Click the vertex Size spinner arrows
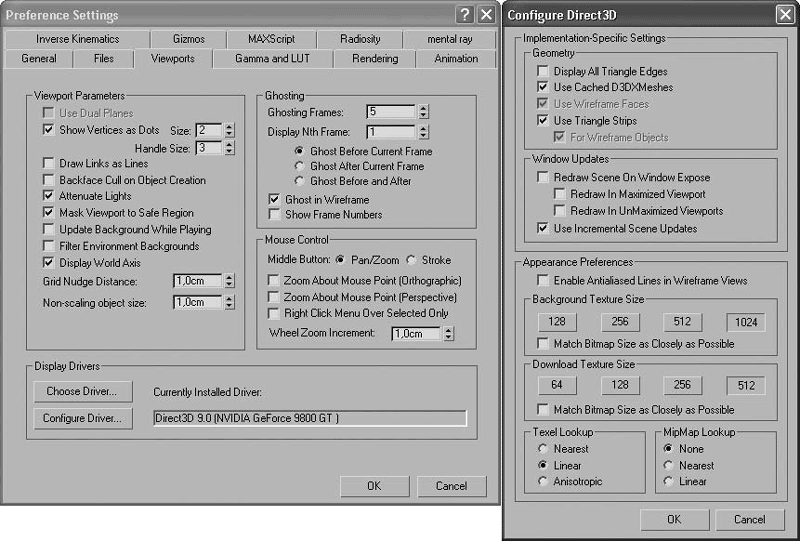 [229, 130]
